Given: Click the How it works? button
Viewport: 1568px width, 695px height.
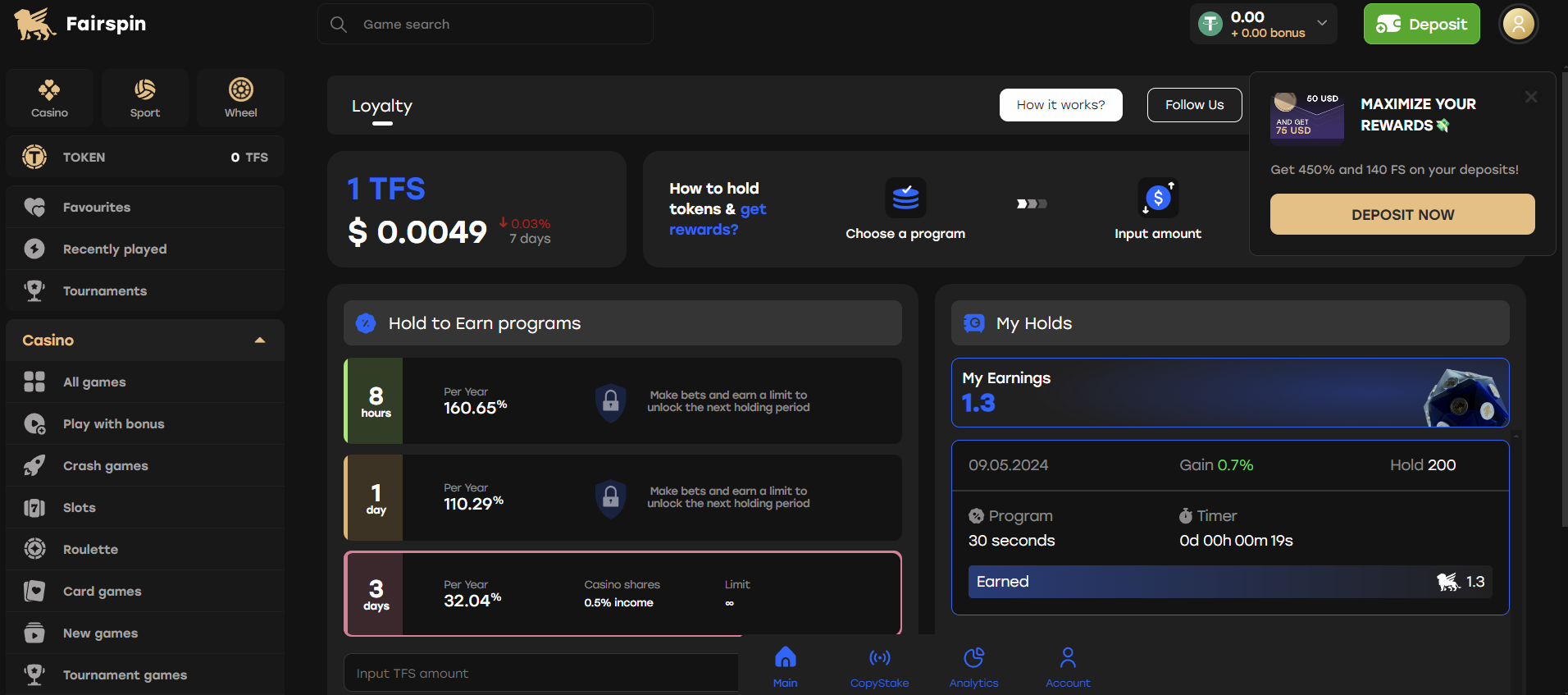Looking at the screenshot, I should point(1060,105).
